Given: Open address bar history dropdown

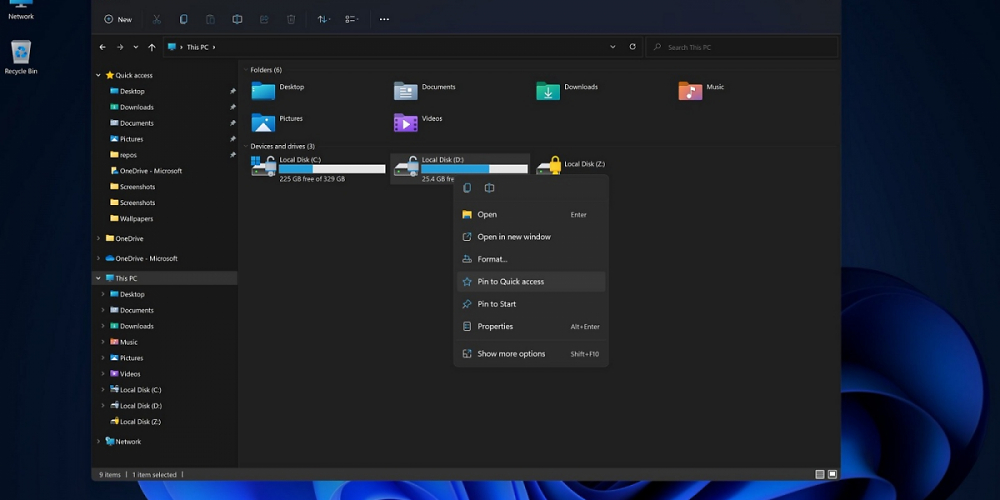Looking at the screenshot, I should (x=613, y=47).
